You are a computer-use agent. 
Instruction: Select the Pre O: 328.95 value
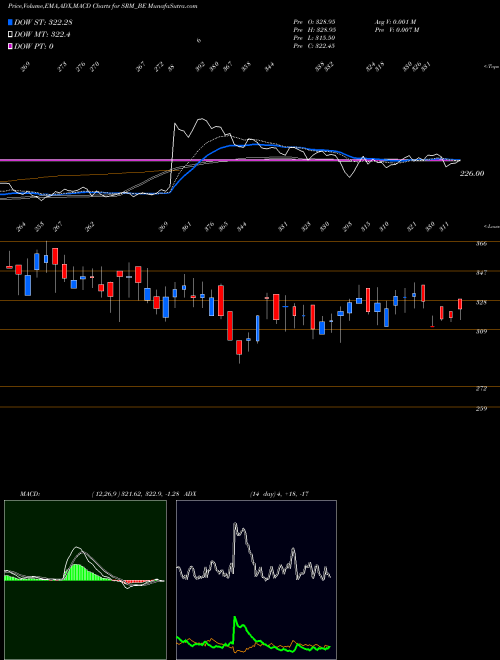(314, 21)
